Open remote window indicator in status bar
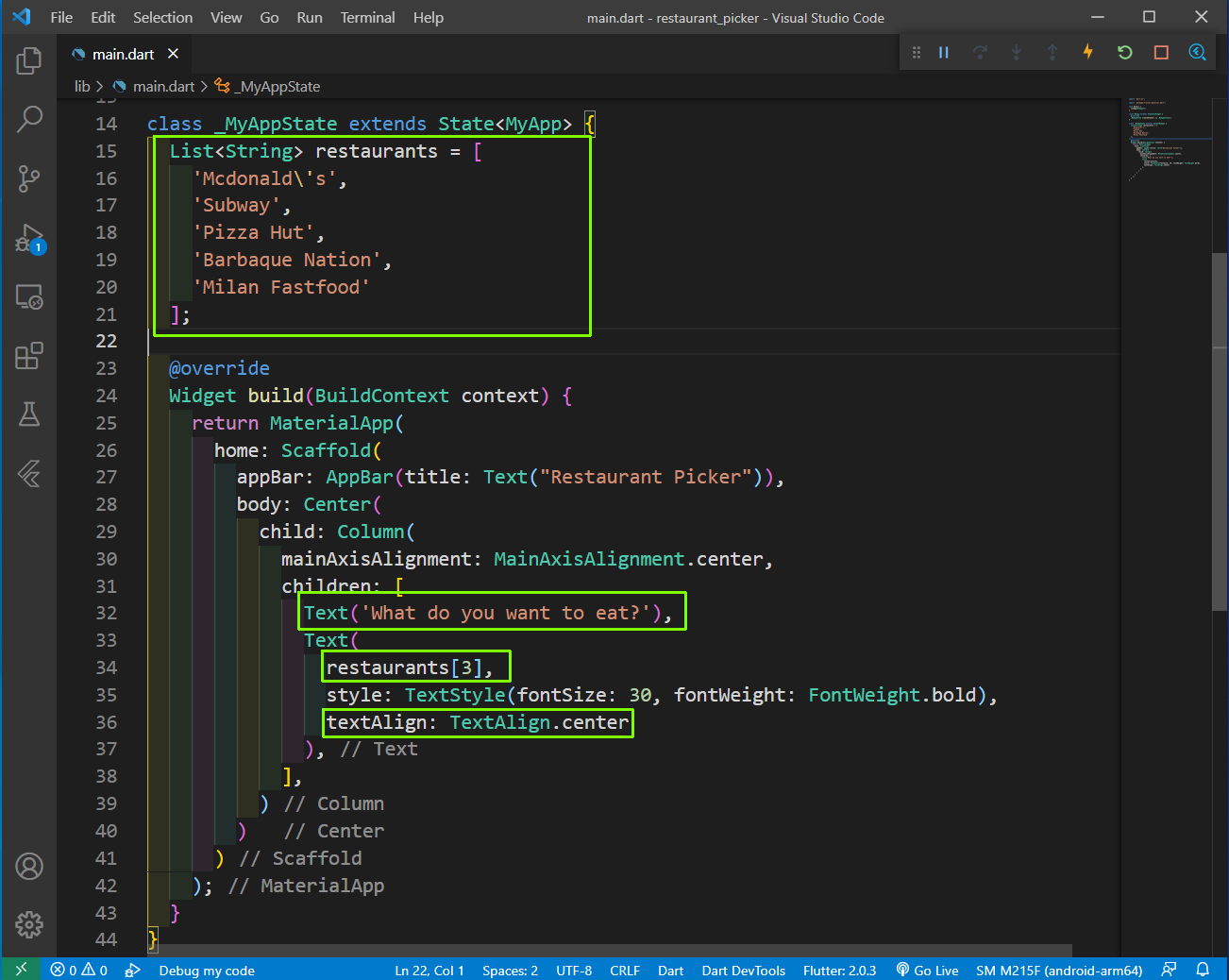This screenshot has height=980, width=1229. tap(21, 970)
